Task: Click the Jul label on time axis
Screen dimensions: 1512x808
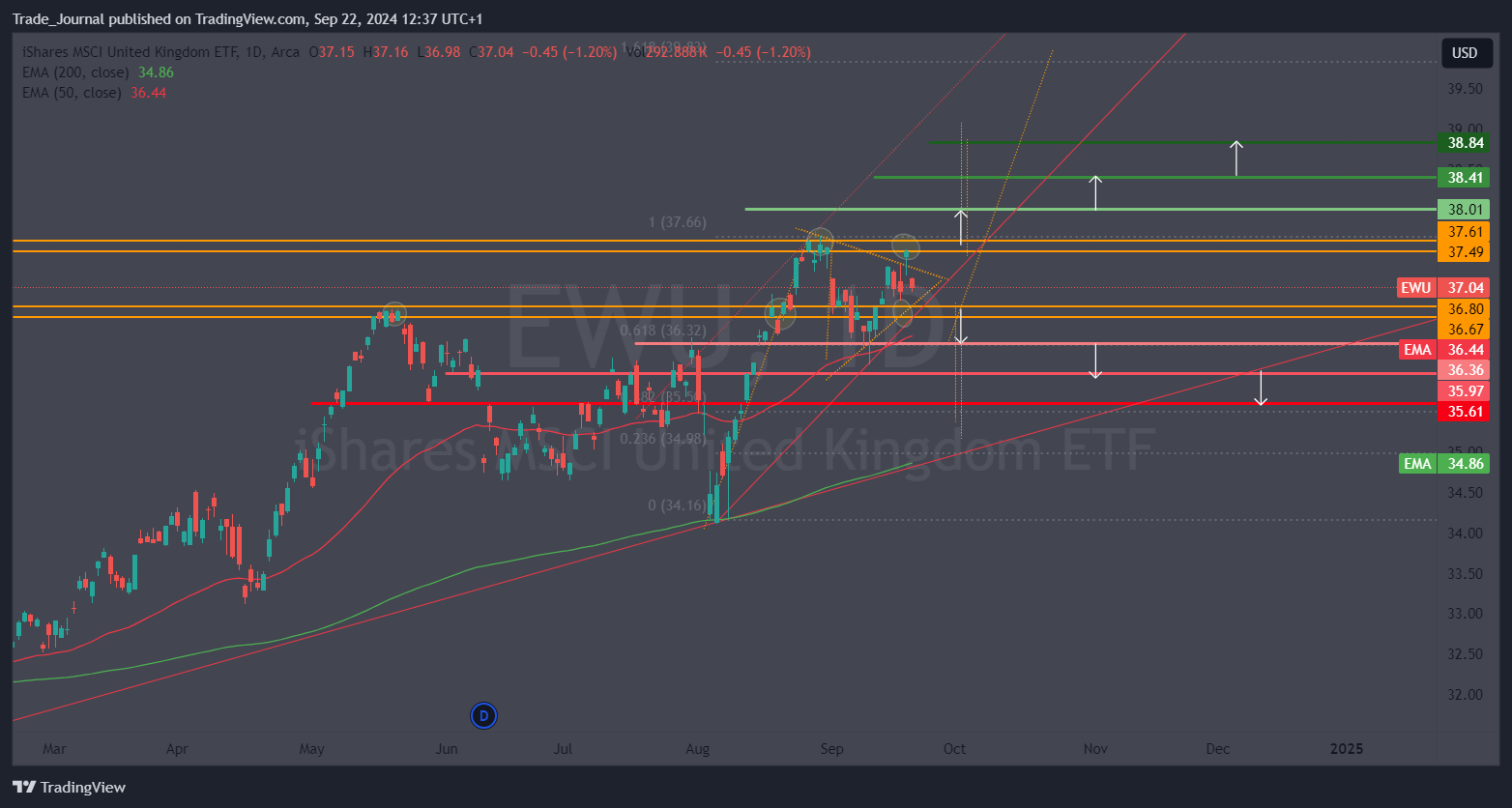Action: (564, 749)
